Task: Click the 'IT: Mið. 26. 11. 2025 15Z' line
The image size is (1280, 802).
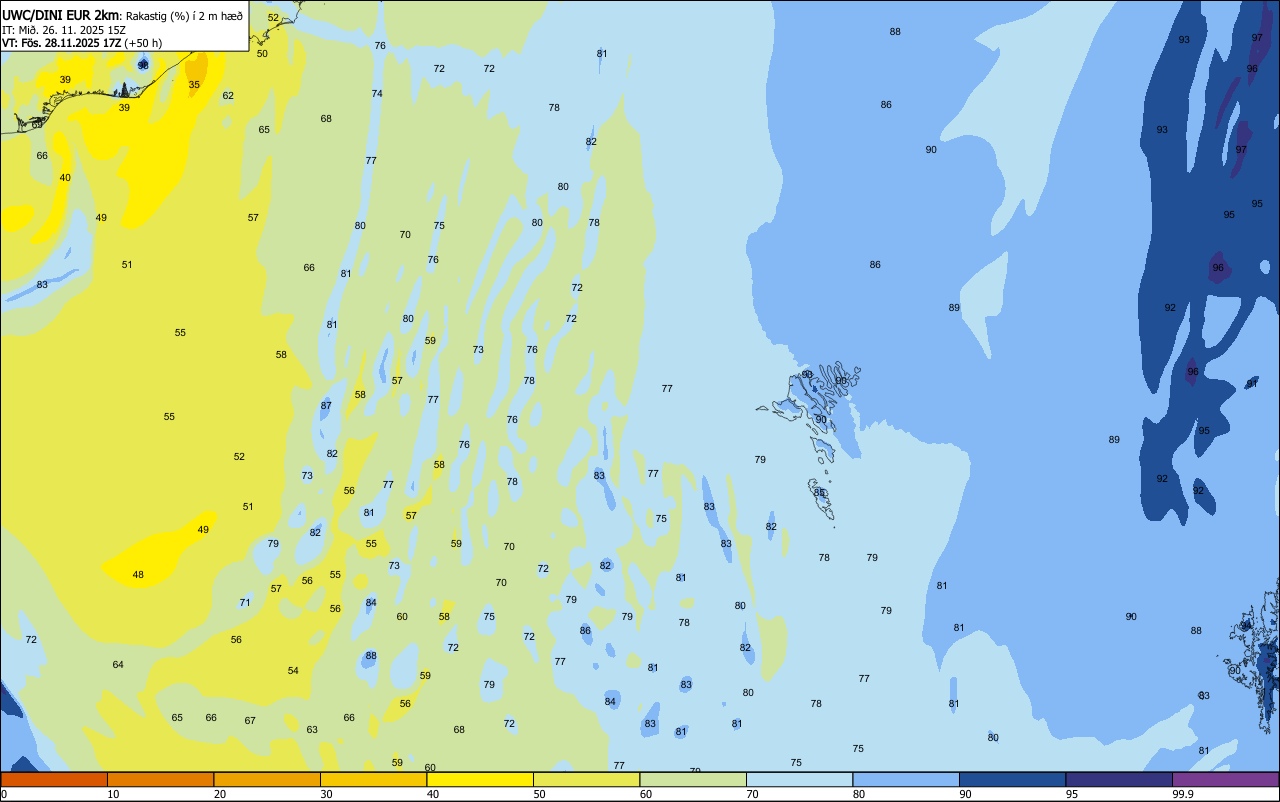Action: (x=64, y=29)
